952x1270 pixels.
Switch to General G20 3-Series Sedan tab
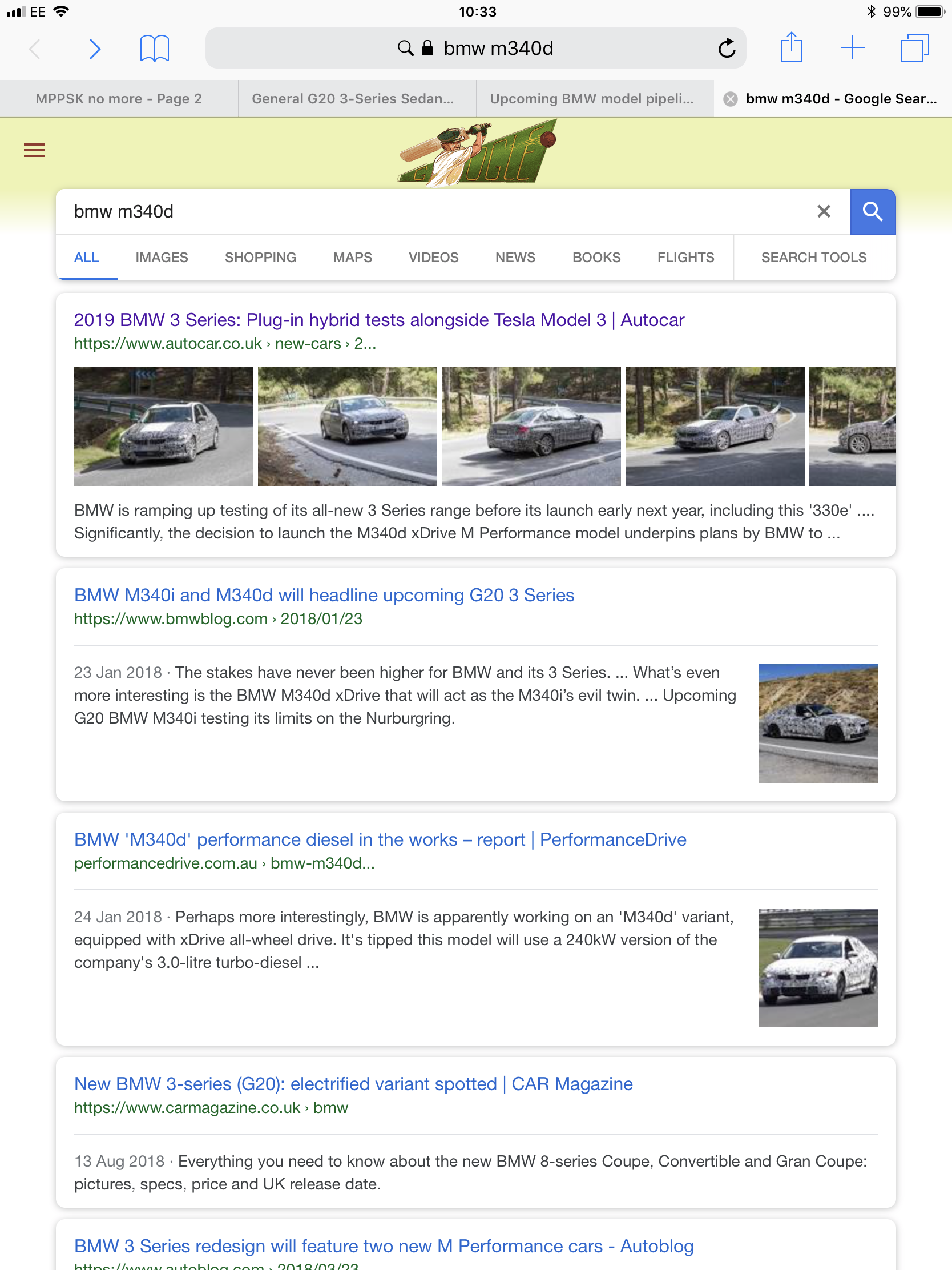pyautogui.click(x=356, y=99)
